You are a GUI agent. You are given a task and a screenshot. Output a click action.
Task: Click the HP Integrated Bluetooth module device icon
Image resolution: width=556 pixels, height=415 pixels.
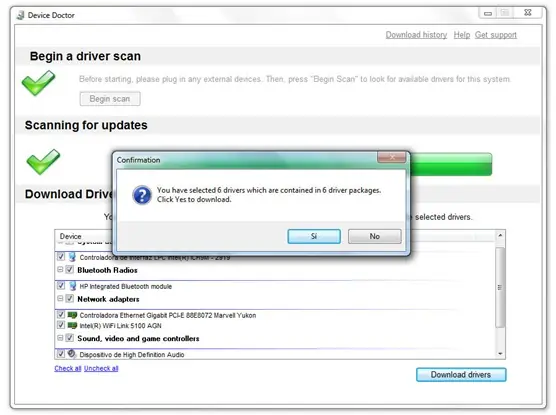pos(73,286)
